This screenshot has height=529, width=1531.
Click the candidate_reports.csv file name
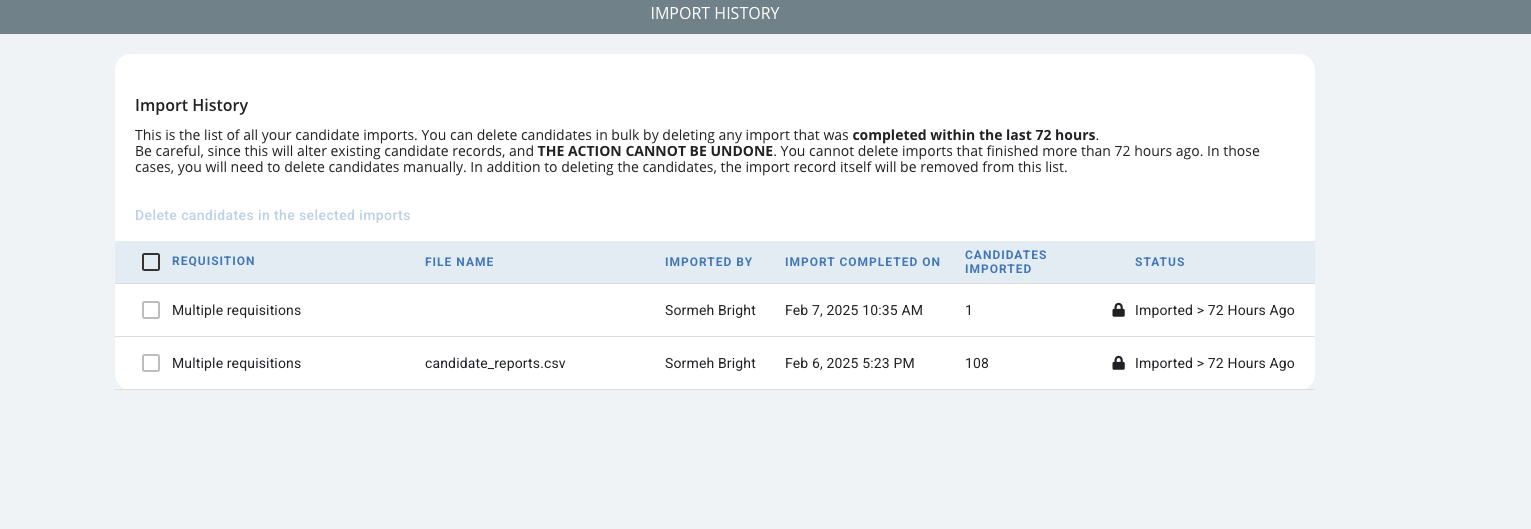(x=495, y=363)
